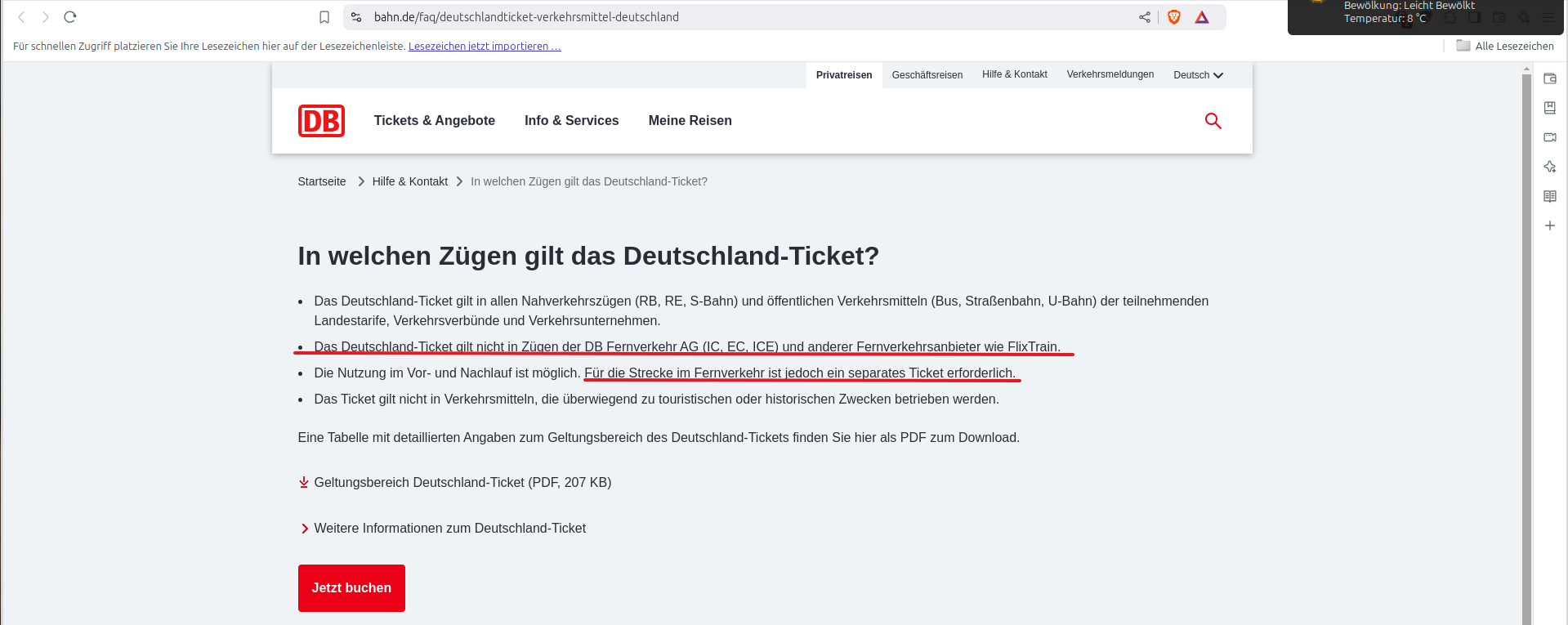Viewport: 1568px width, 625px height.
Task: Click the bullet about touristischen oder historischen Zwecken
Action: (x=656, y=400)
